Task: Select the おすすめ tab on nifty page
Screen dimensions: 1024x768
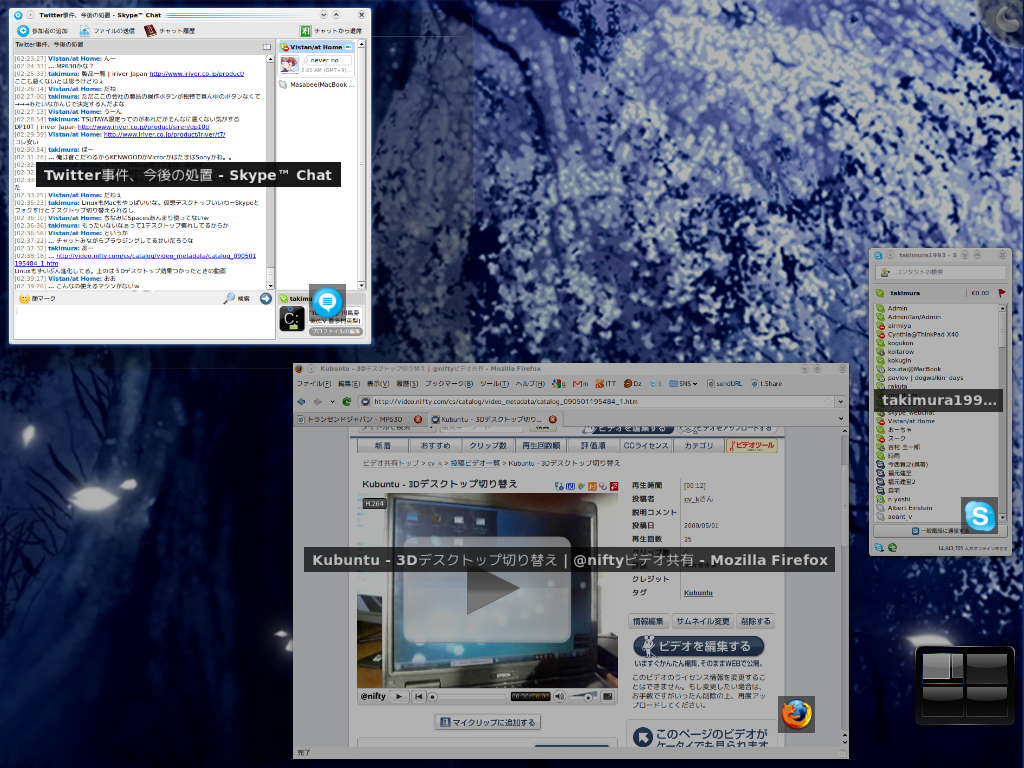Action: click(435, 446)
